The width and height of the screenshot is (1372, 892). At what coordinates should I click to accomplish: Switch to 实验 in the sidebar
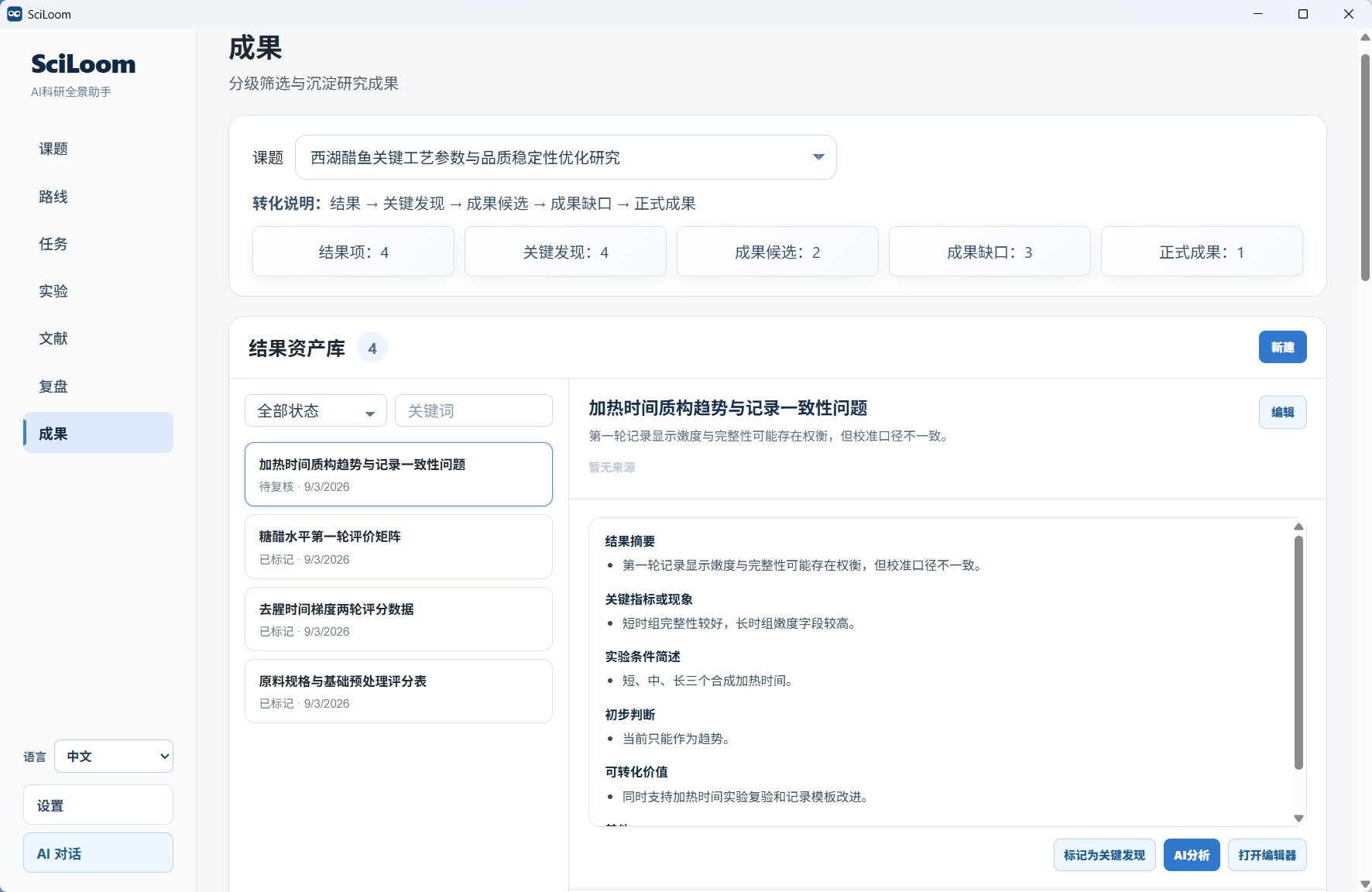[98, 291]
